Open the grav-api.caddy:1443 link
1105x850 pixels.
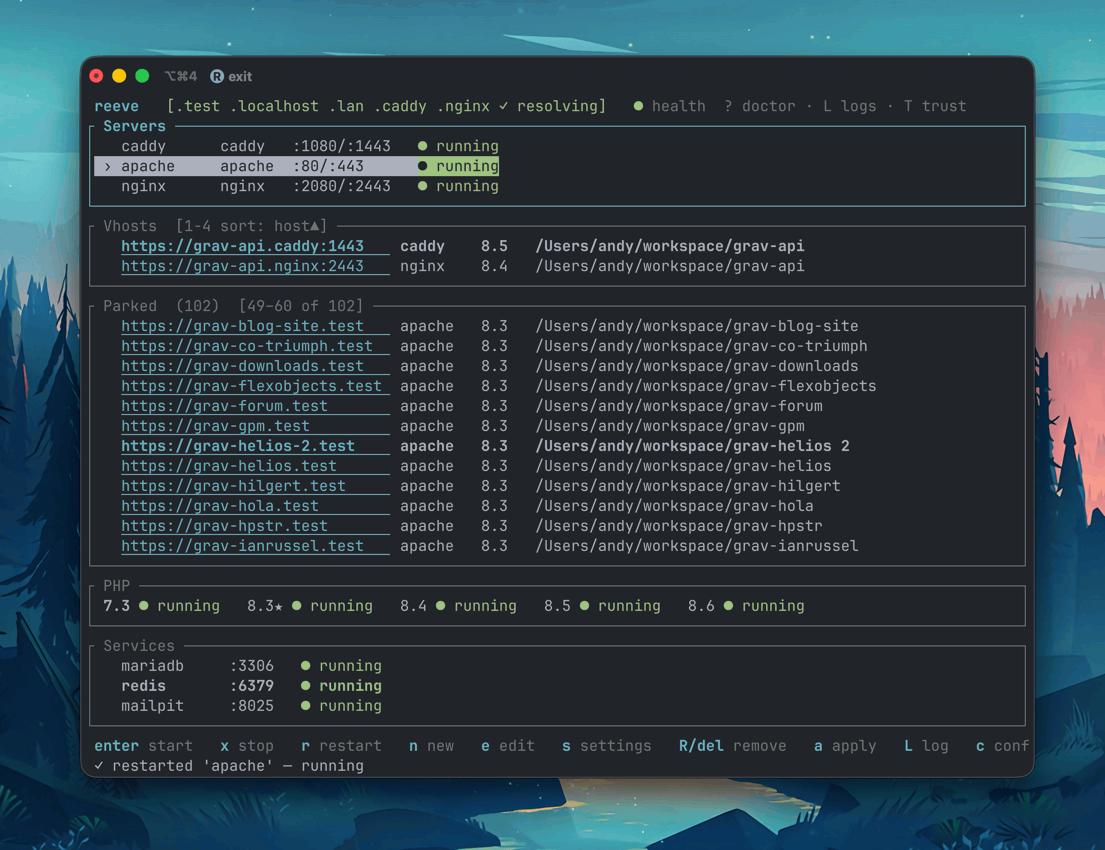(242, 246)
